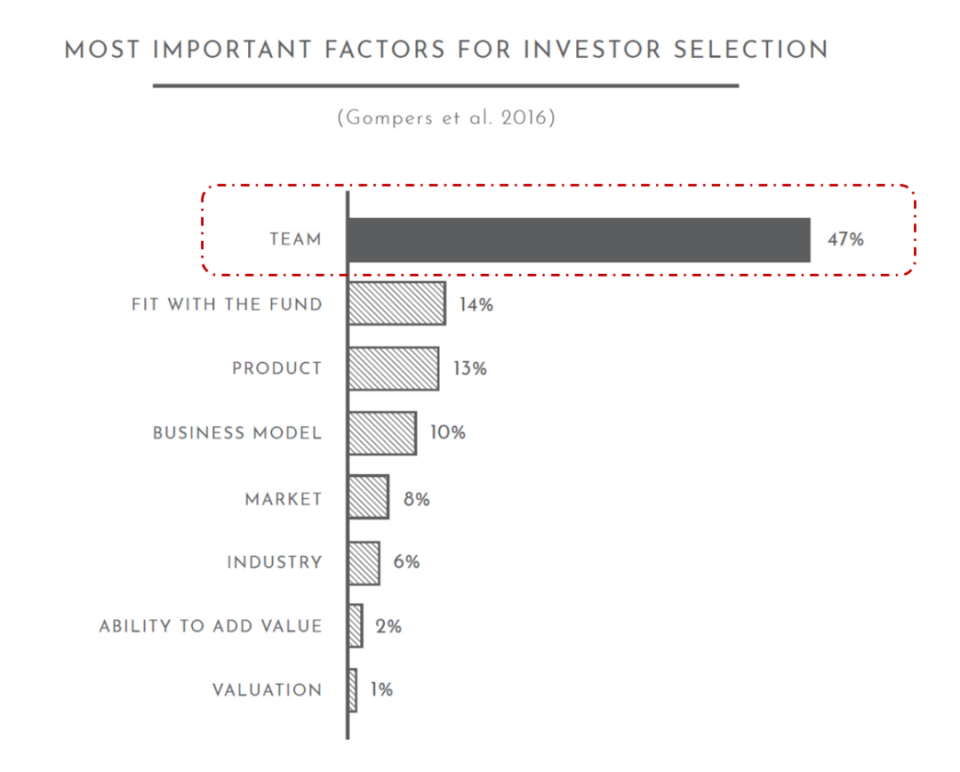Viewport: 960px width, 772px height.
Task: Click the hatched PRODUCT bar
Action: 394,369
